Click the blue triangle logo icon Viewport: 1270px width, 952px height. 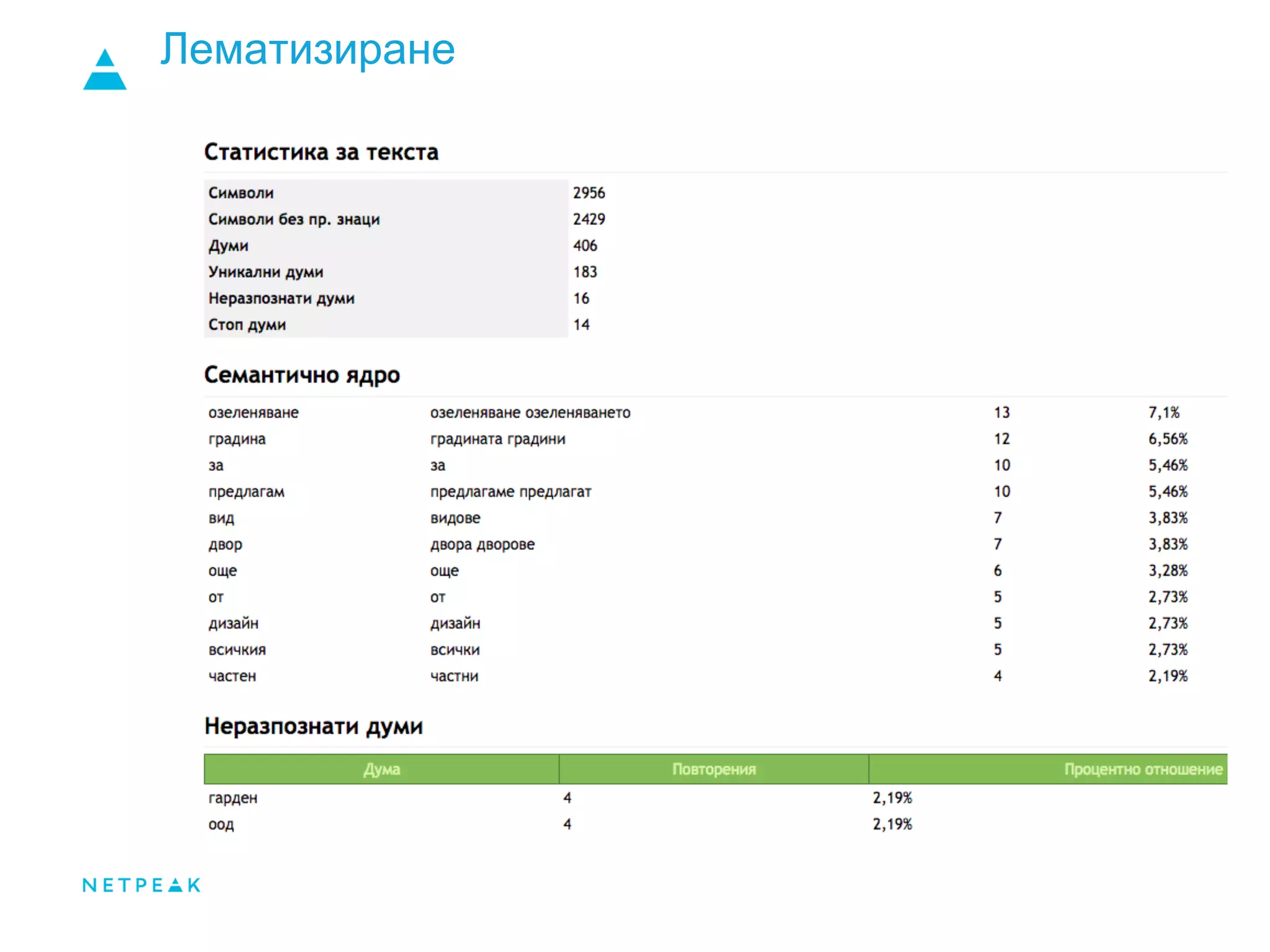[x=105, y=69]
